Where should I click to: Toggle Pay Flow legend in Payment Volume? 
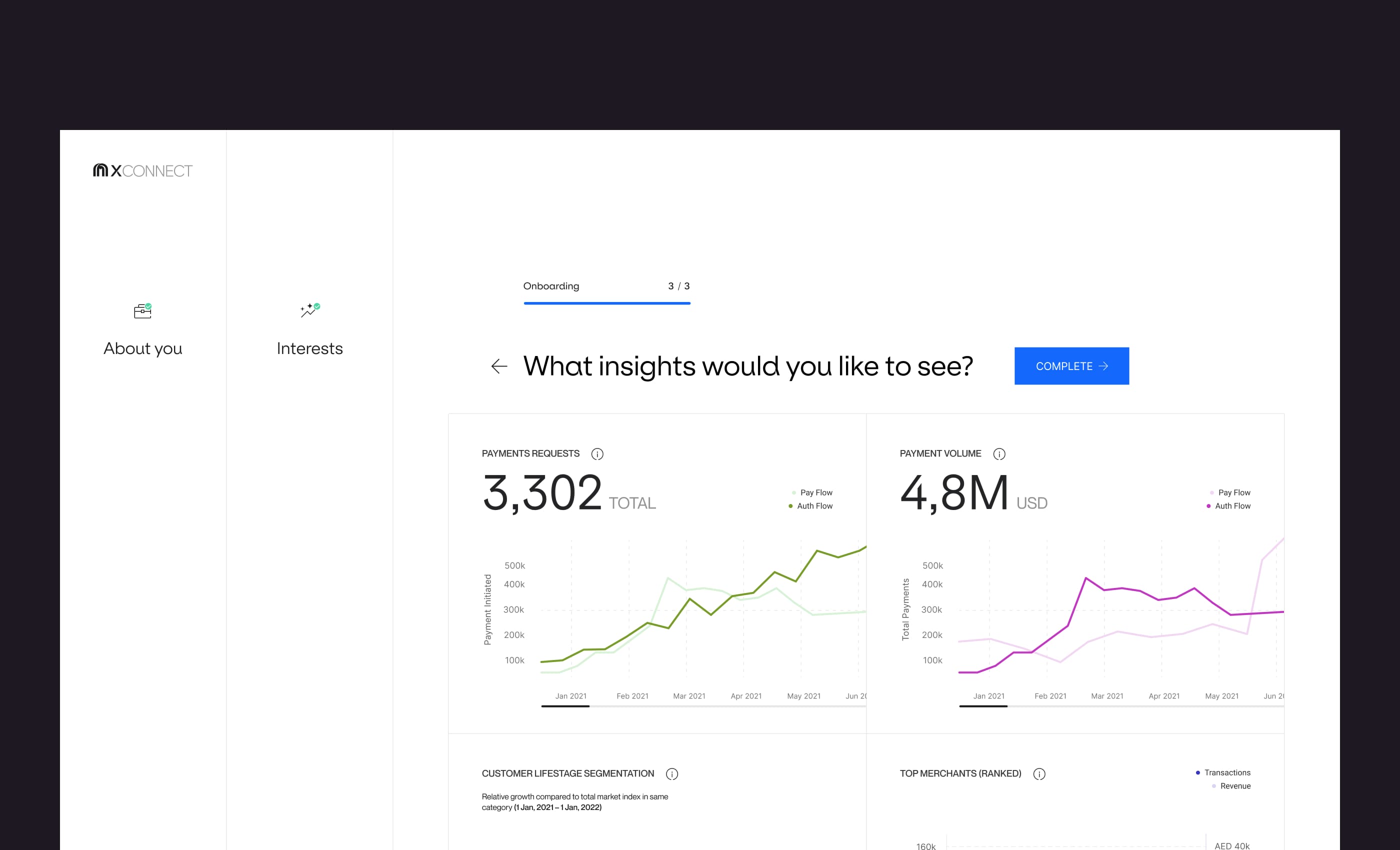coord(1230,492)
